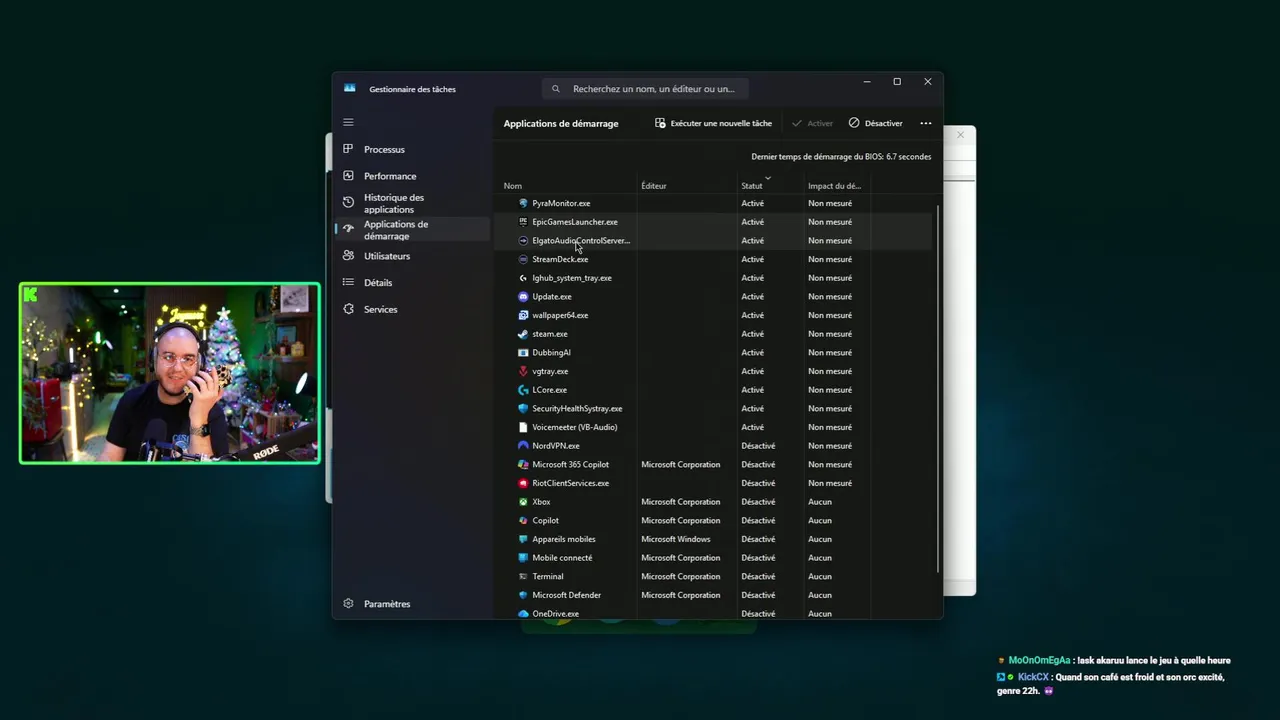
Task: Click the Xbox app icon
Action: (523, 502)
